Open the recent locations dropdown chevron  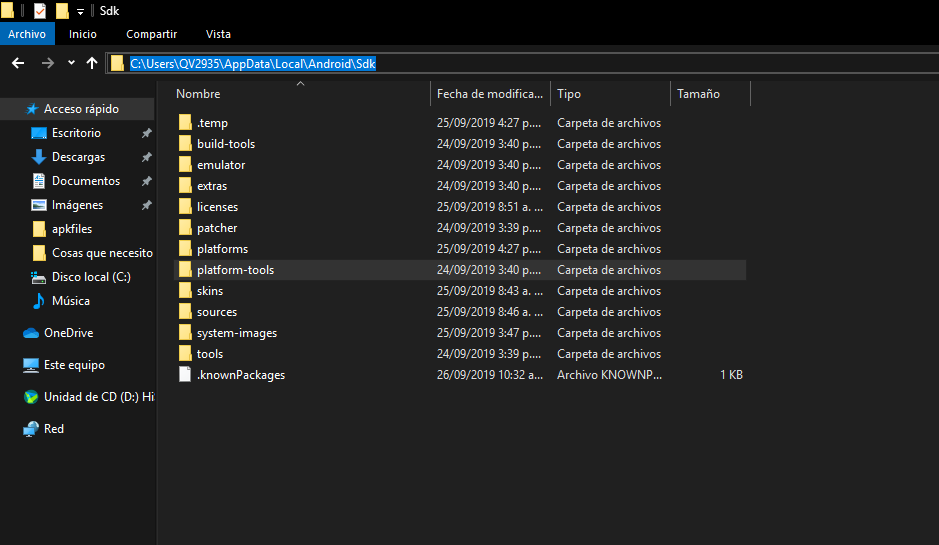pyautogui.click(x=71, y=63)
